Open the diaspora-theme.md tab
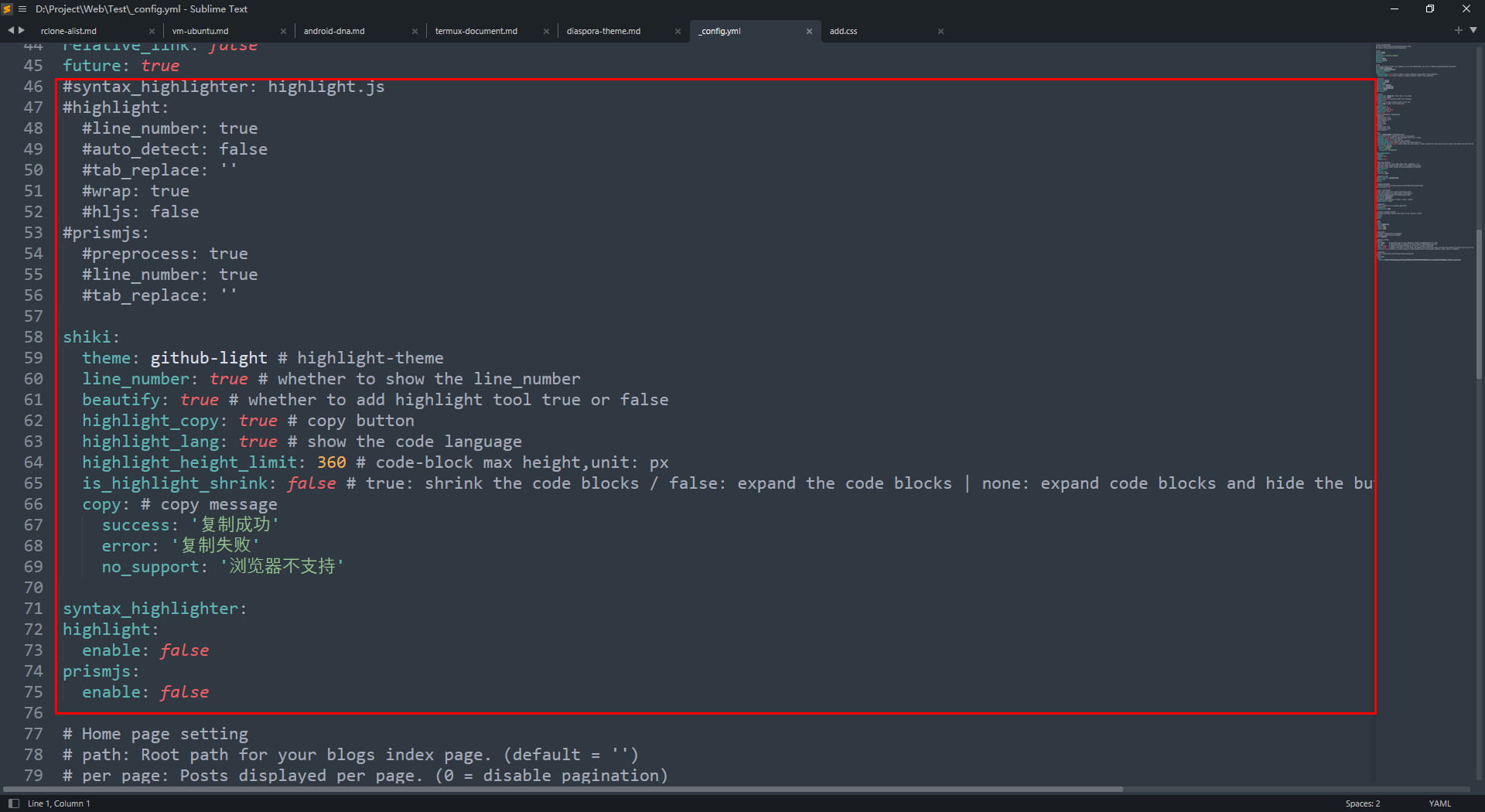1485x812 pixels. point(603,32)
